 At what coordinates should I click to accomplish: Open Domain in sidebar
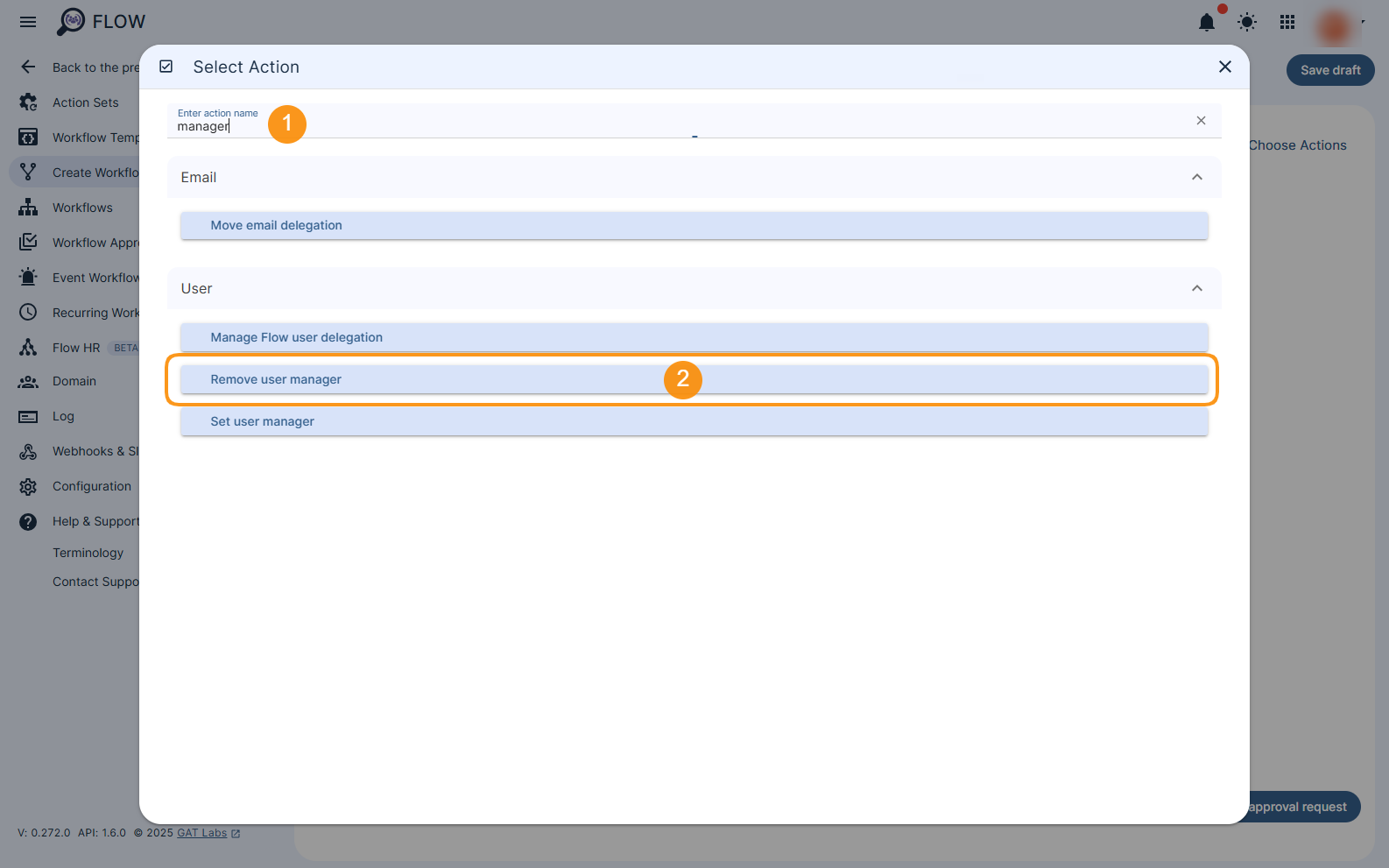point(74,381)
